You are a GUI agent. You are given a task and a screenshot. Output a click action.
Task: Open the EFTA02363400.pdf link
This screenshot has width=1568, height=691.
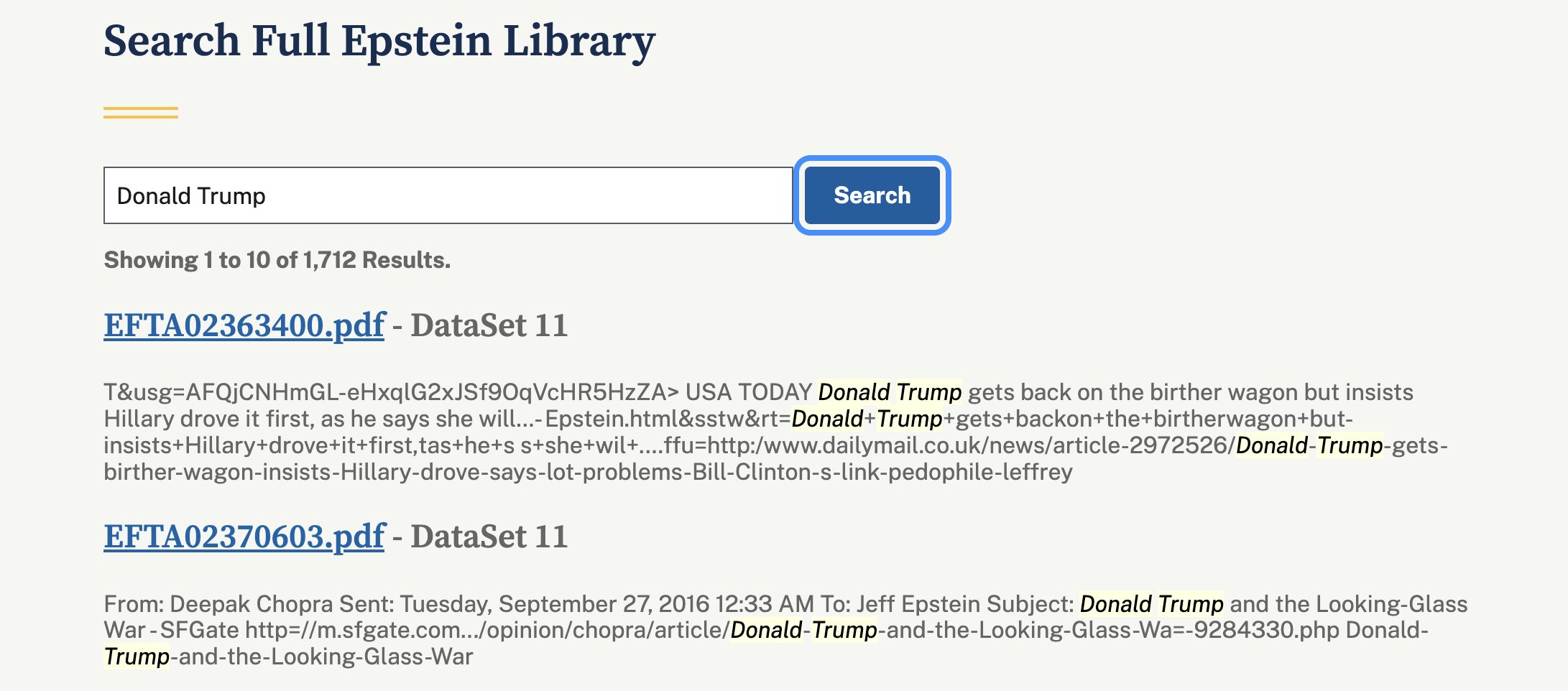click(244, 325)
